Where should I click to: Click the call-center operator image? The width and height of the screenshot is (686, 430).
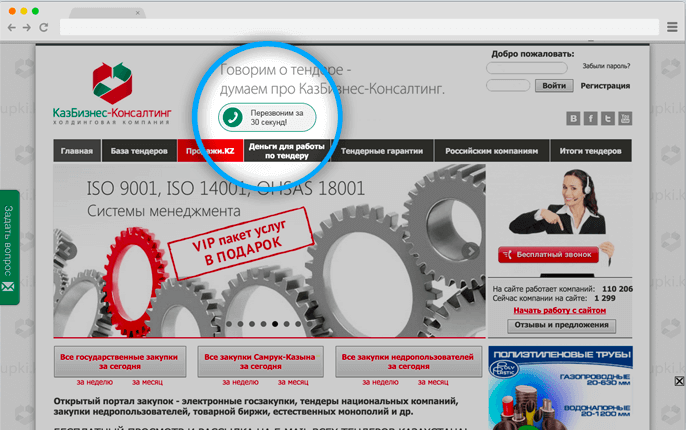pos(557,201)
